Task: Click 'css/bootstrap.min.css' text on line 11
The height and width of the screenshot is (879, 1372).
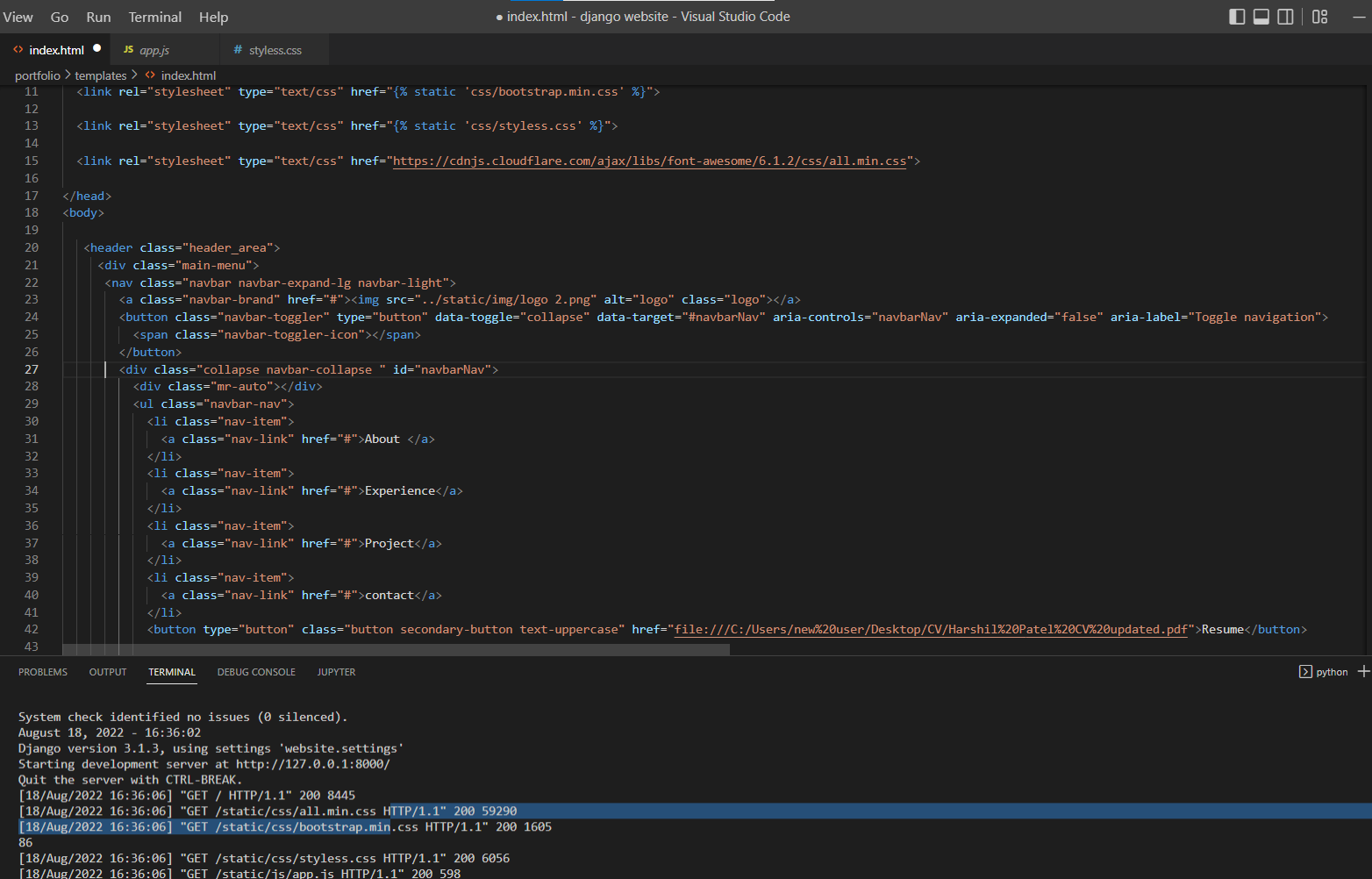Action: point(544,91)
